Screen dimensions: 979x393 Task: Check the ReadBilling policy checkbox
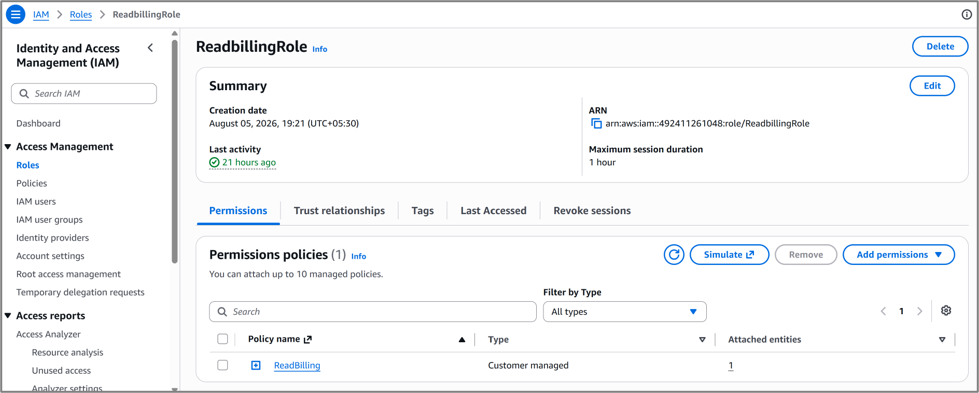pos(222,366)
